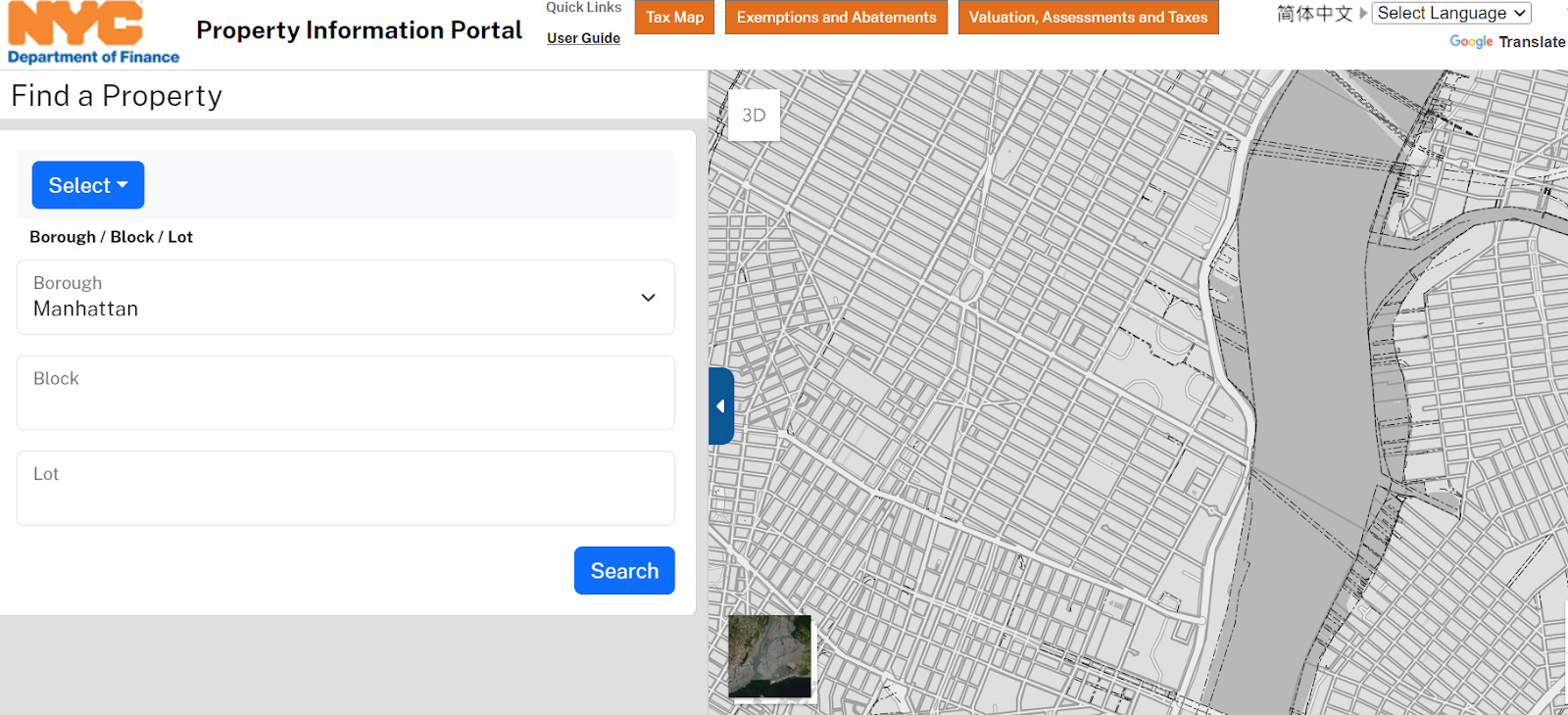The height and width of the screenshot is (715, 1568).
Task: Click into the Block input field
Action: pos(345,393)
